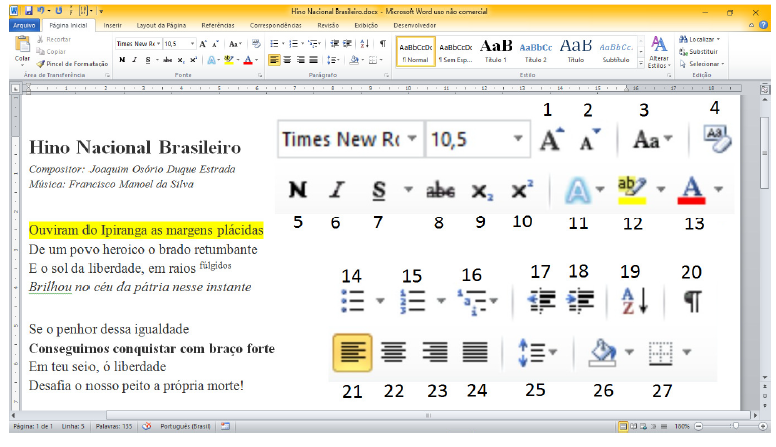Click the small ribbon's text effects glowing A icon
The height and width of the screenshot is (447, 776).
(x=211, y=60)
